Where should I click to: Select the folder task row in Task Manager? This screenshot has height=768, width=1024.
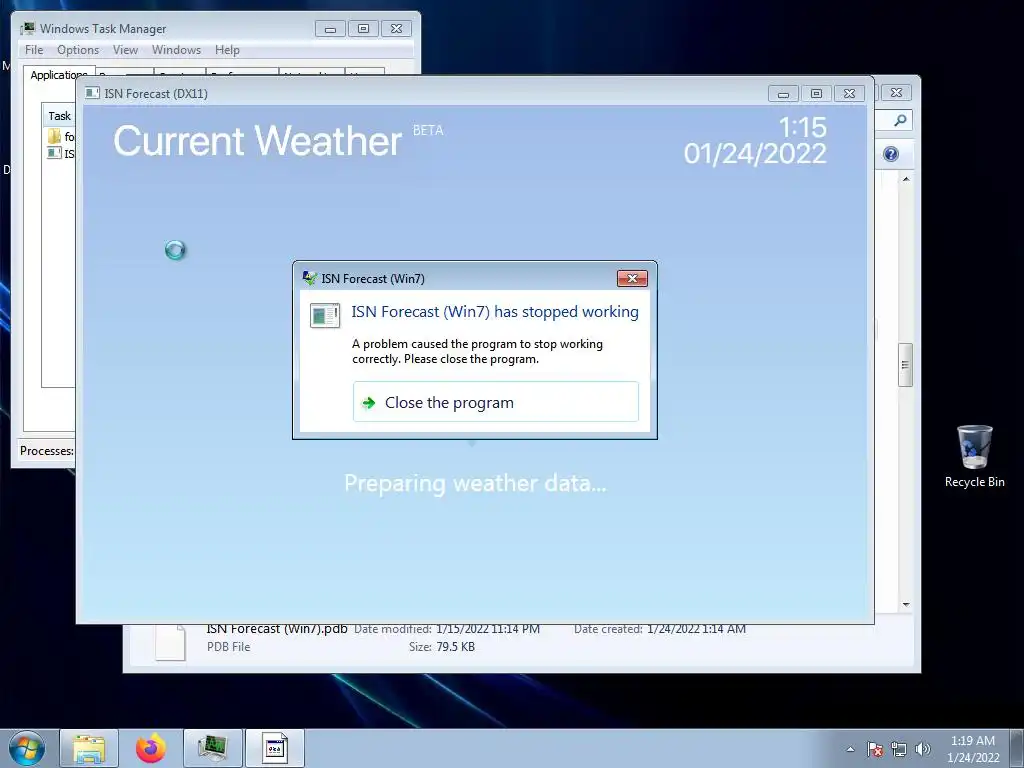pos(61,136)
